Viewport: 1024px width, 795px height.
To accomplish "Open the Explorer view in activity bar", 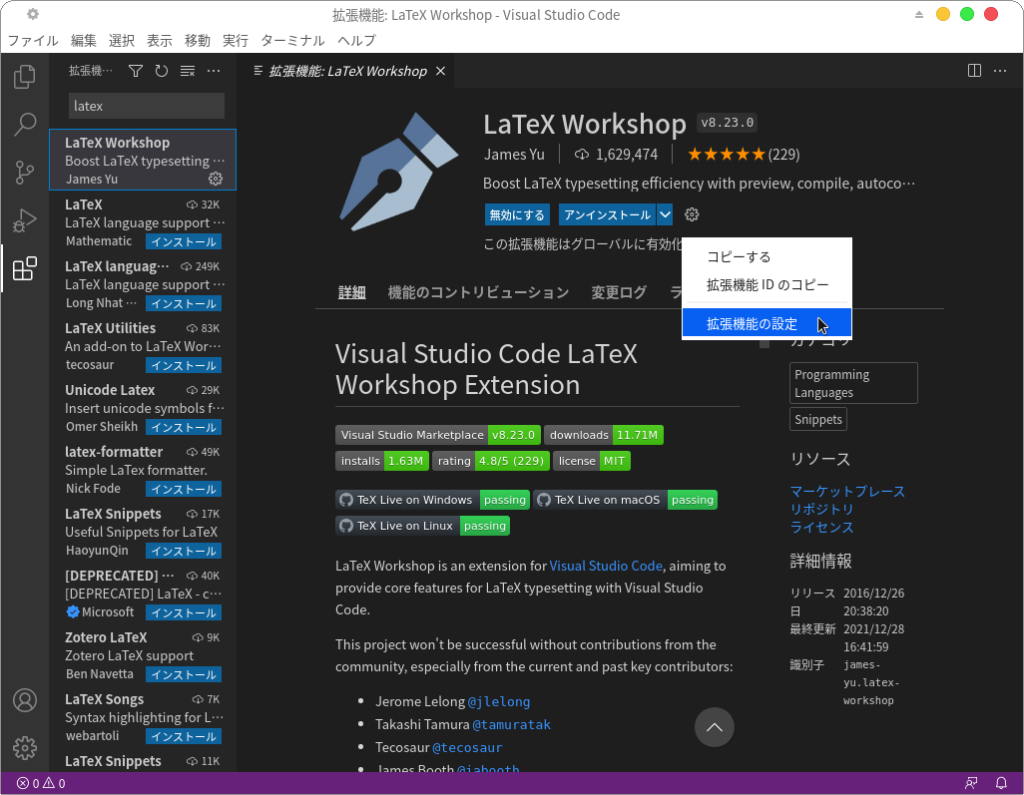I will [x=25, y=76].
